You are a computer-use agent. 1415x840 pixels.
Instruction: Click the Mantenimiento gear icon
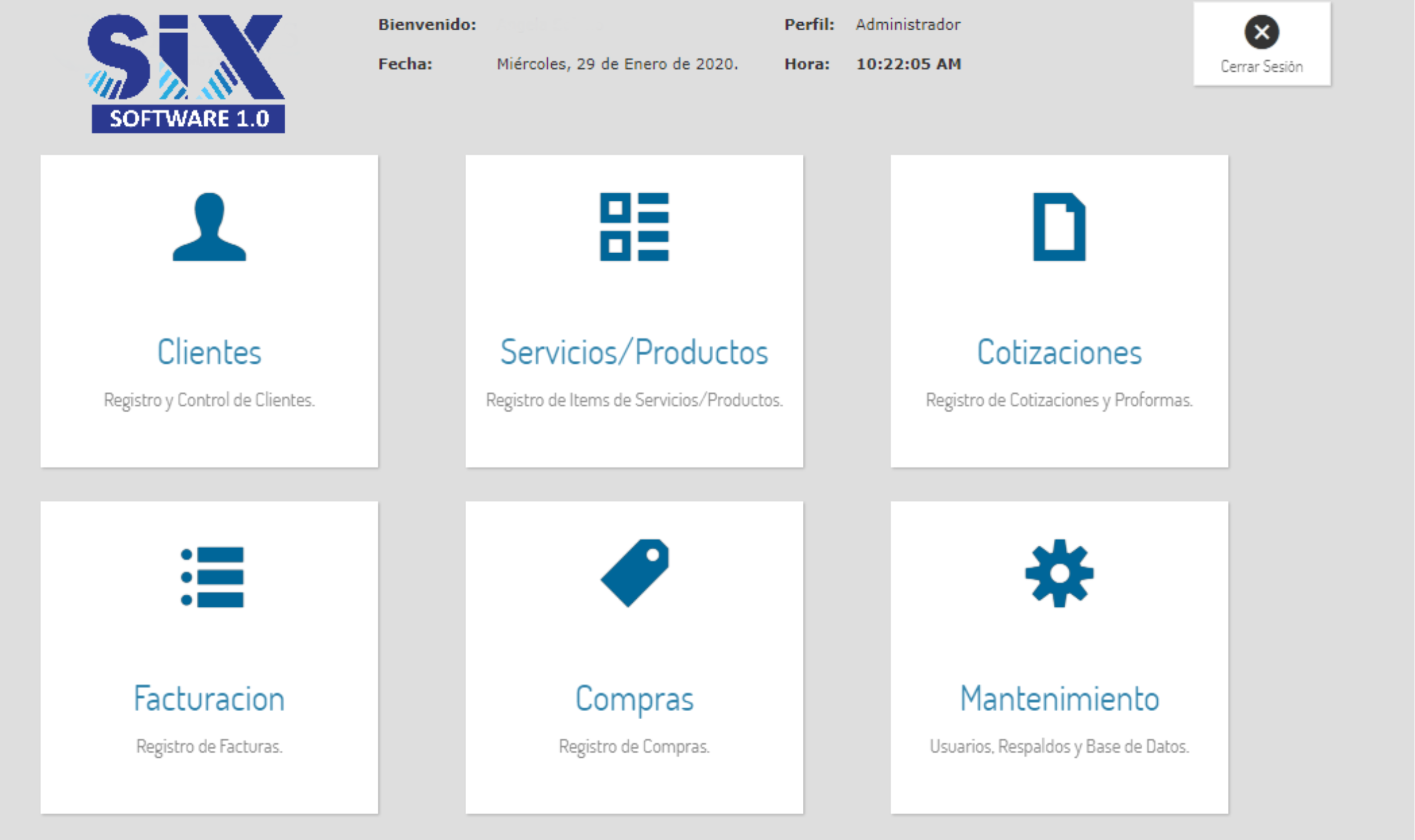pos(1059,573)
